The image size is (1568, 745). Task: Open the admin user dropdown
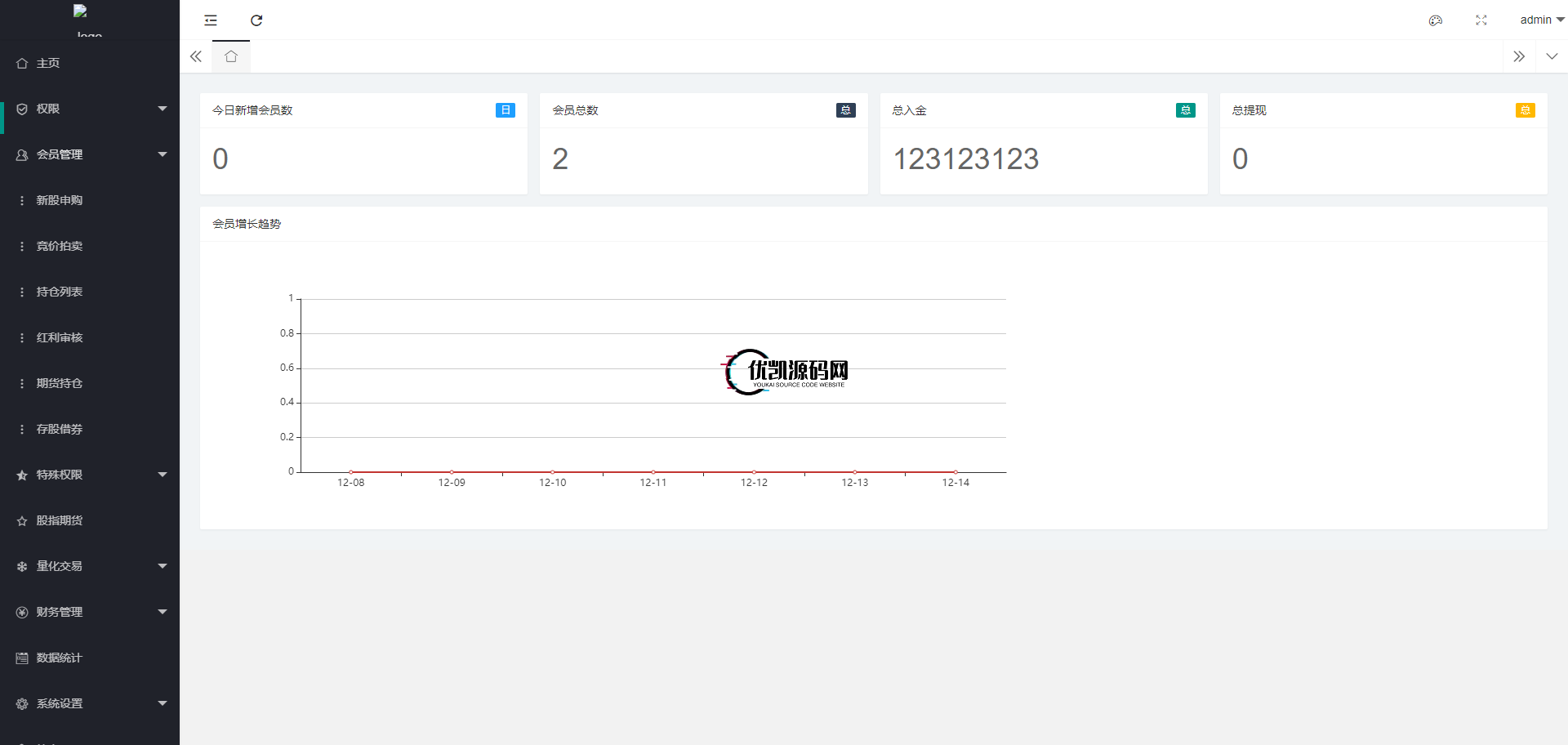pyautogui.click(x=1541, y=20)
